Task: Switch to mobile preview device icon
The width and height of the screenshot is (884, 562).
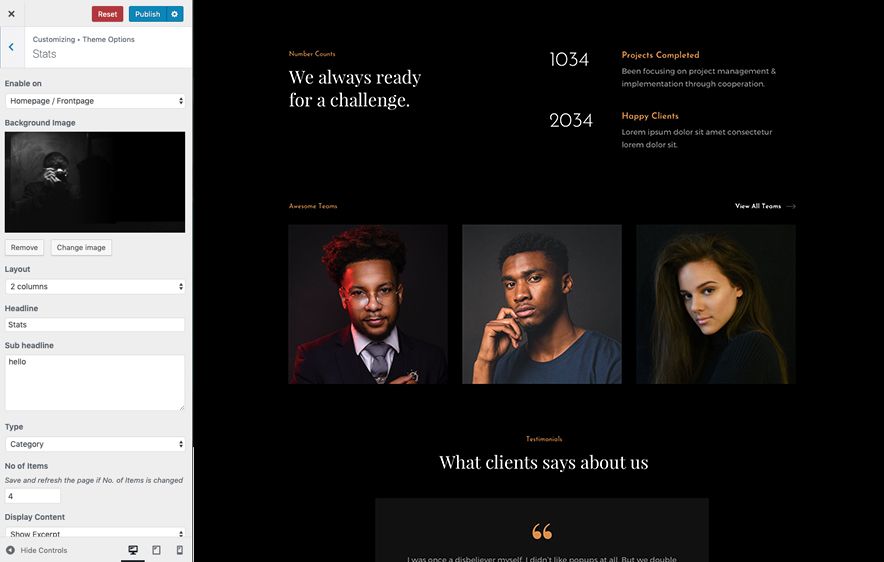Action: coord(179,550)
